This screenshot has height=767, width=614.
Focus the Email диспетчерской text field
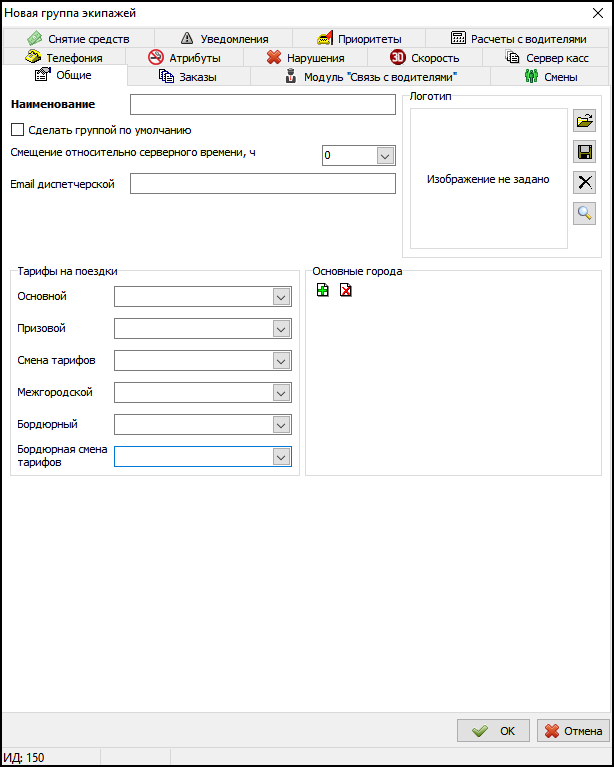[263, 184]
